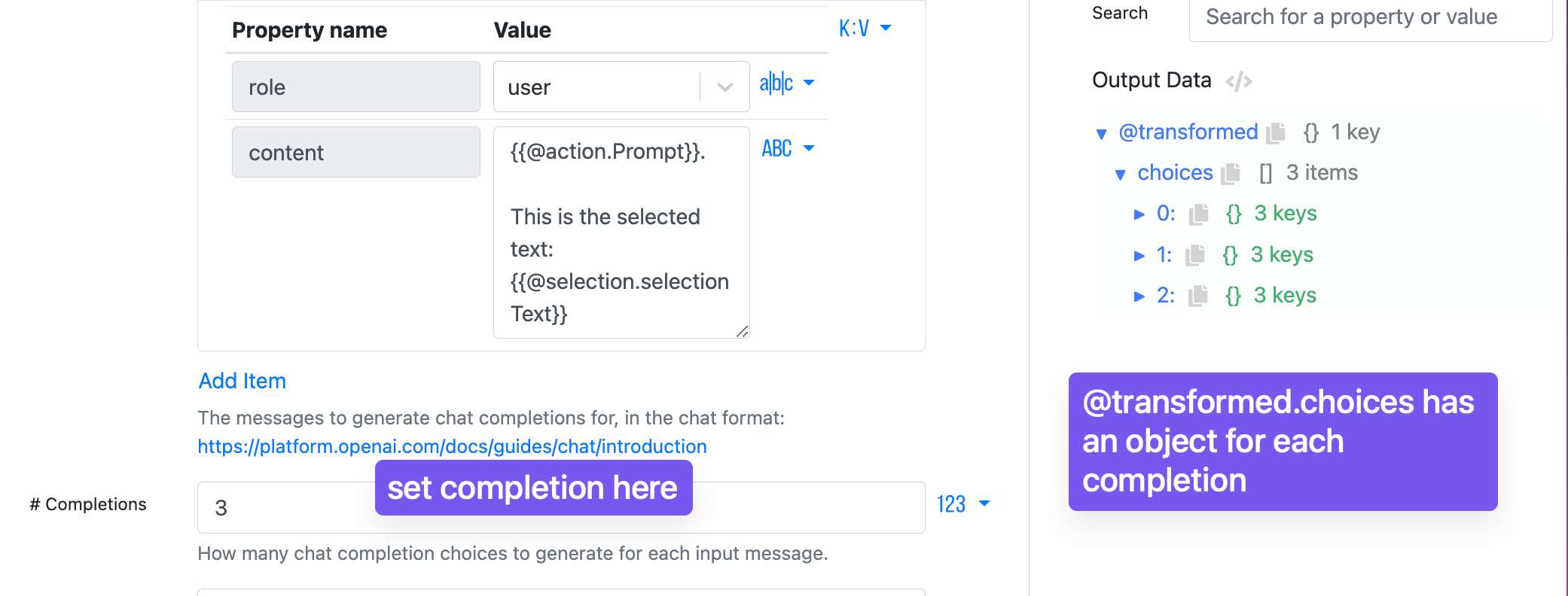Open the a|b|c type selector for role
This screenshot has width=1568, height=596.
pyautogui.click(x=786, y=83)
